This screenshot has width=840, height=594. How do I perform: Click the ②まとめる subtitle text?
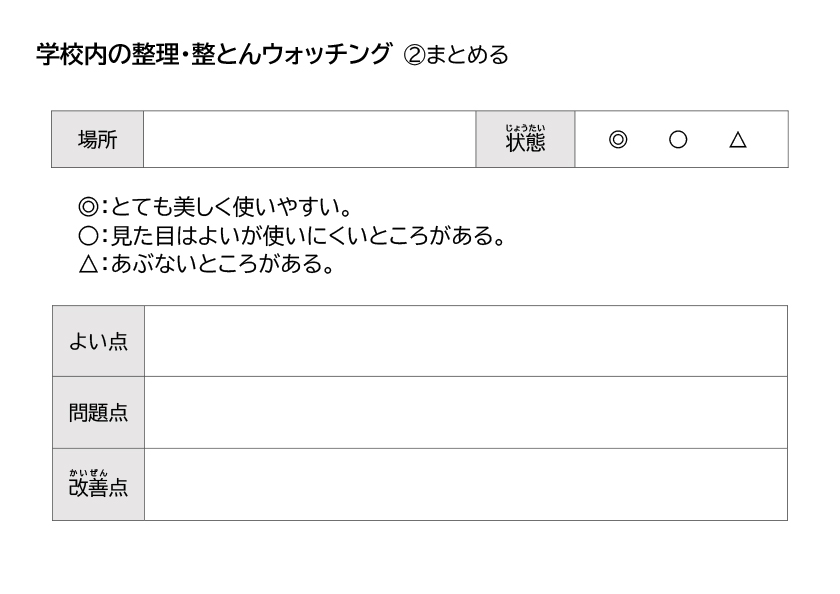[x=455, y=55]
